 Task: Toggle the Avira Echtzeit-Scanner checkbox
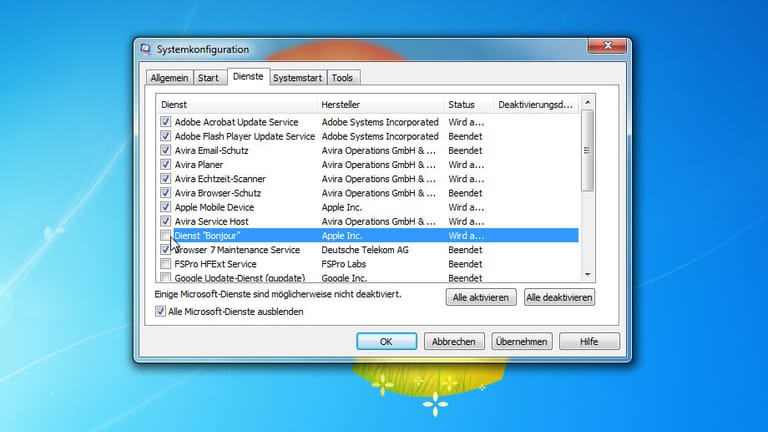point(166,178)
